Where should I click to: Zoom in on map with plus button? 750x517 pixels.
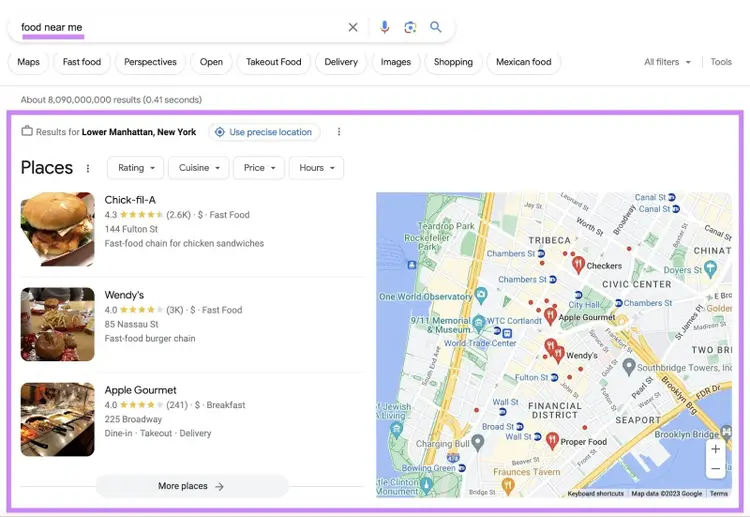[716, 449]
